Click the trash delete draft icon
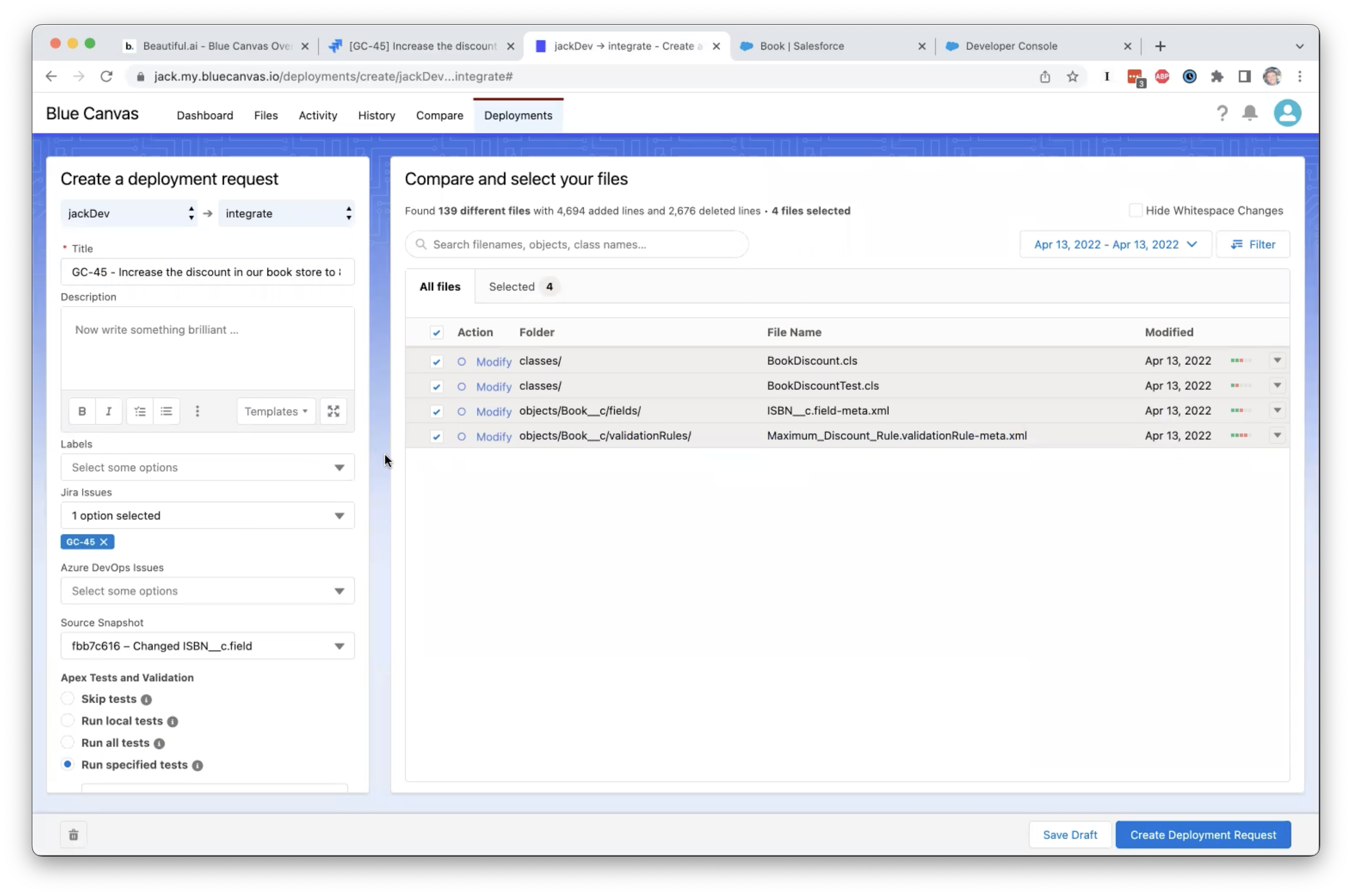The width and height of the screenshot is (1352, 896). pyautogui.click(x=74, y=835)
